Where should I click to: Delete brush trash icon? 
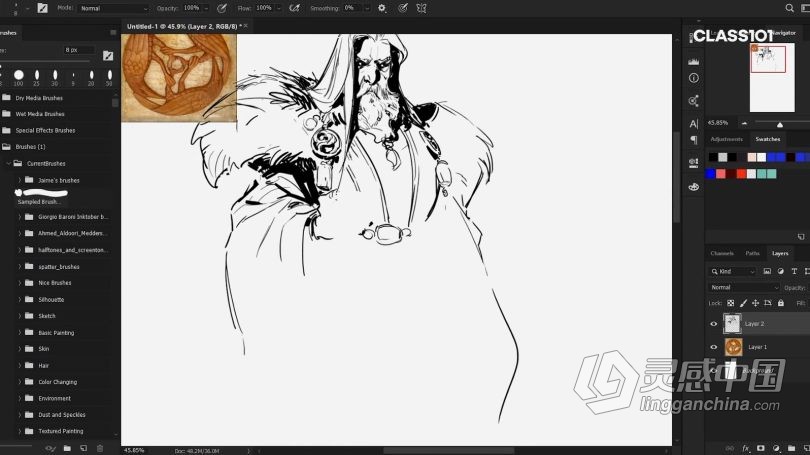click(100, 448)
